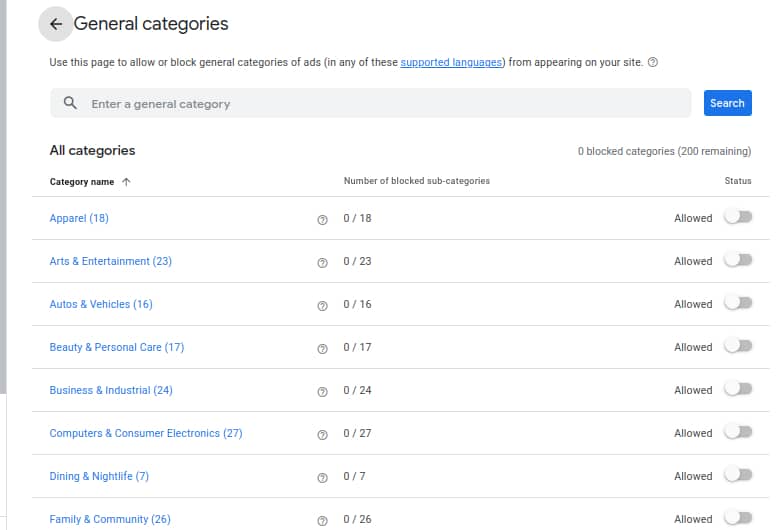Click the blue Search button
The height and width of the screenshot is (530, 781).
pyautogui.click(x=727, y=103)
